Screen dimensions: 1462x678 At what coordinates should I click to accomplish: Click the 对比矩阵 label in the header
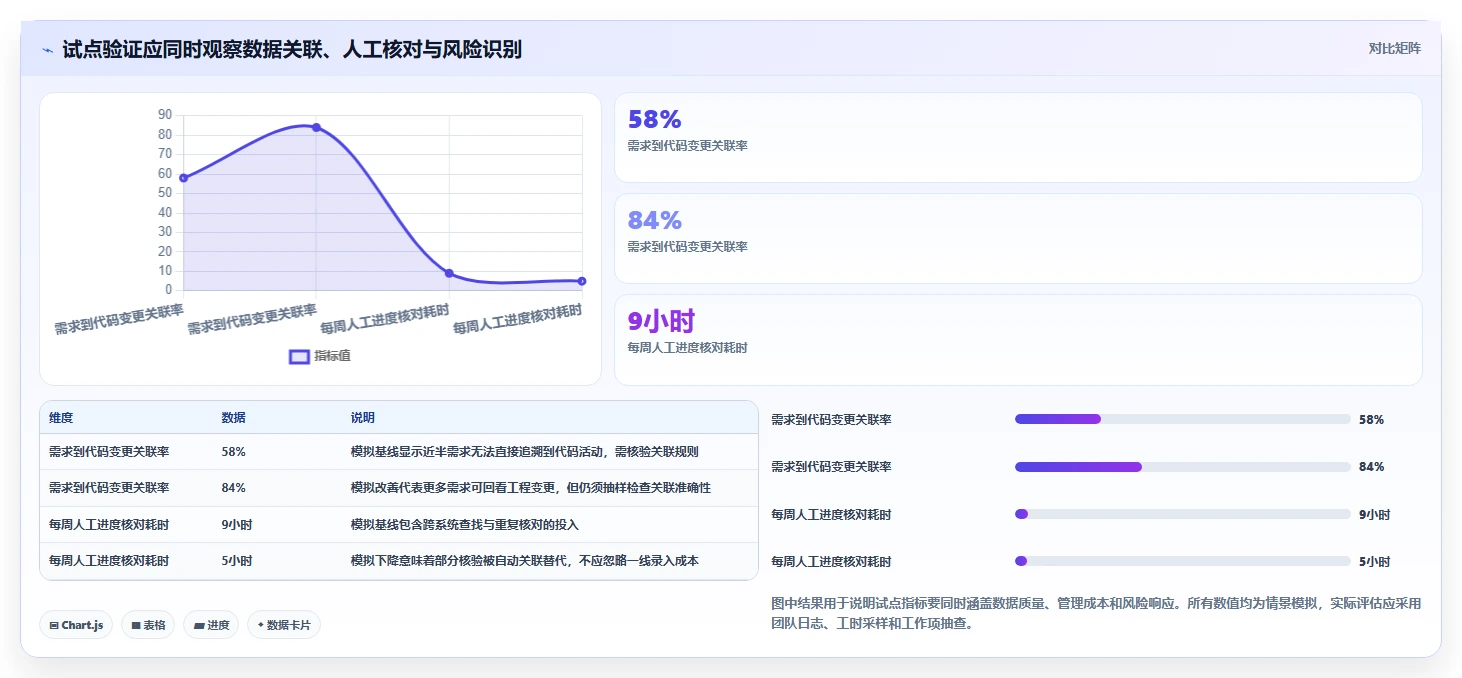[x=1394, y=48]
